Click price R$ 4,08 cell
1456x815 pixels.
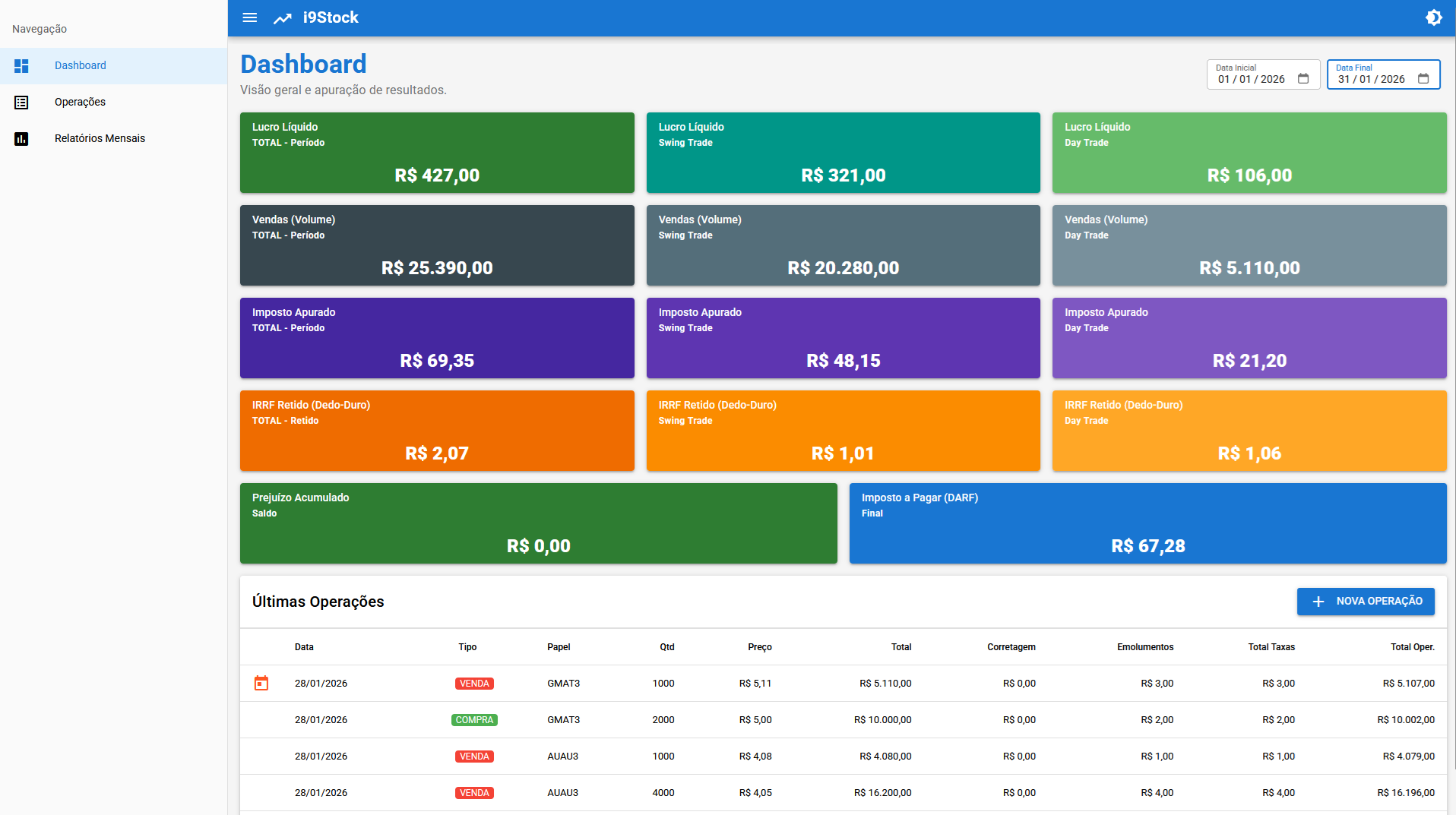pos(755,757)
